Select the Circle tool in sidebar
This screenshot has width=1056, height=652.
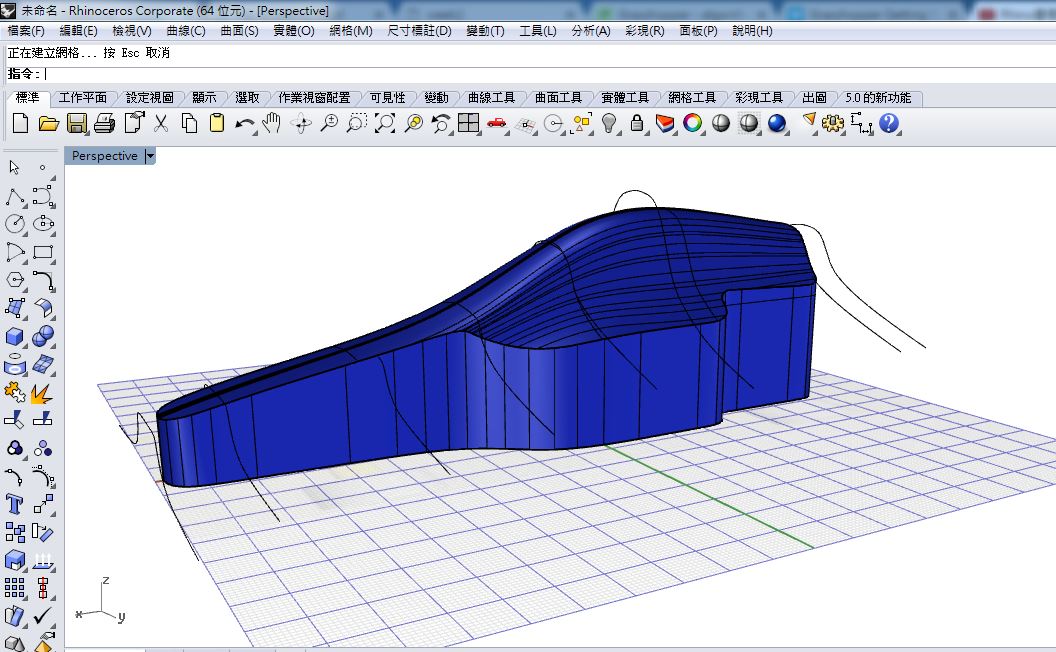point(15,224)
